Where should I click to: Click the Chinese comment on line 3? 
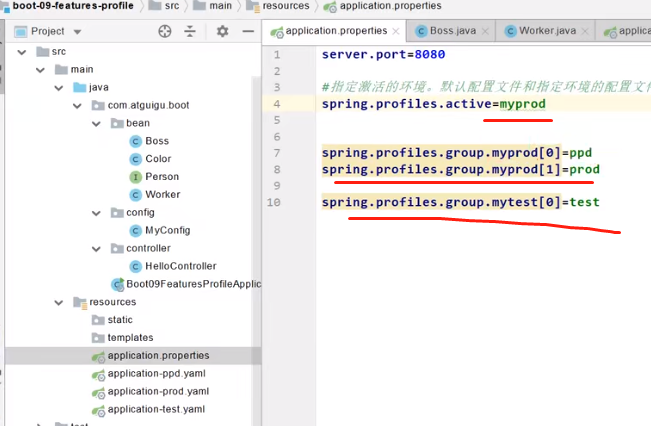tap(486, 87)
